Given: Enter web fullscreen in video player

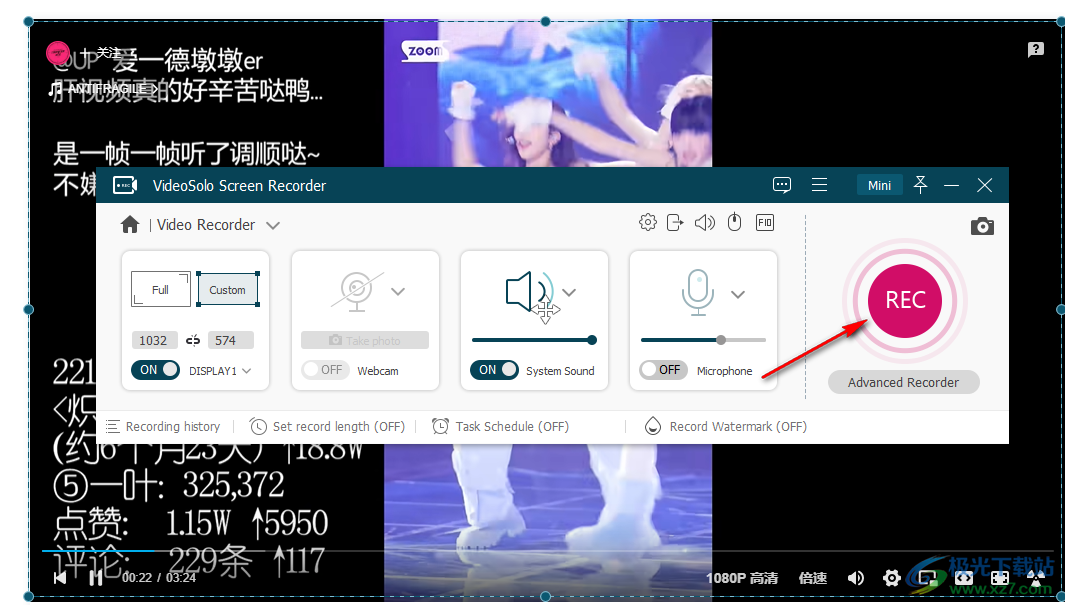Looking at the screenshot, I should pos(1000,578).
